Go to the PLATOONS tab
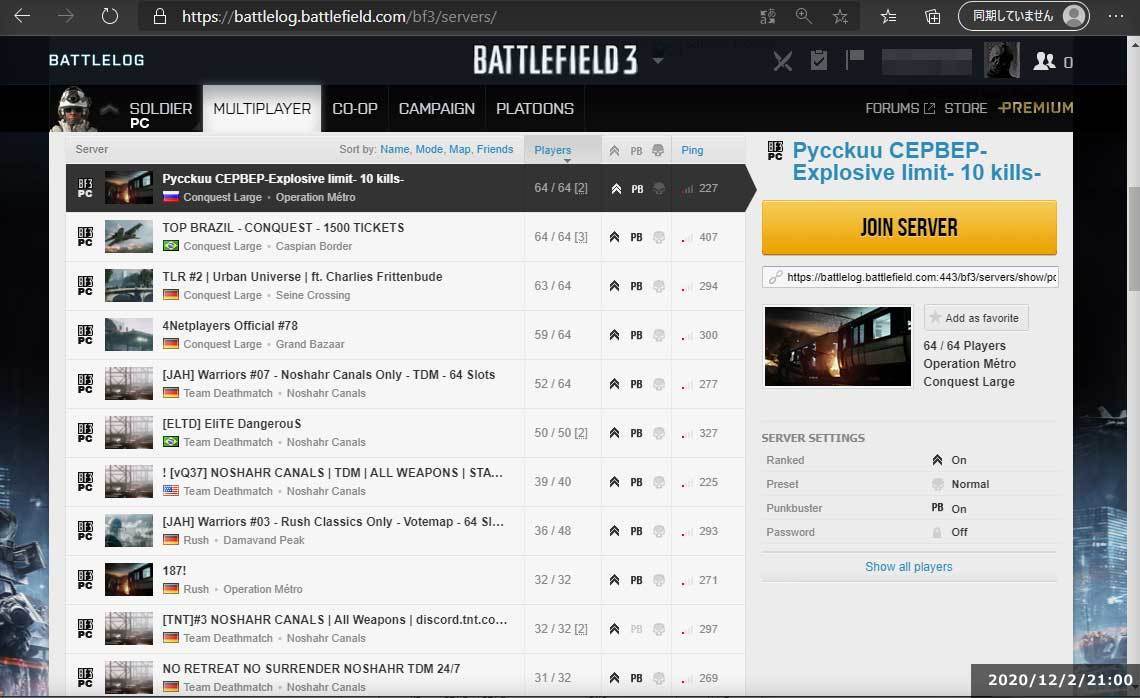1140x698 pixels. 534,108
